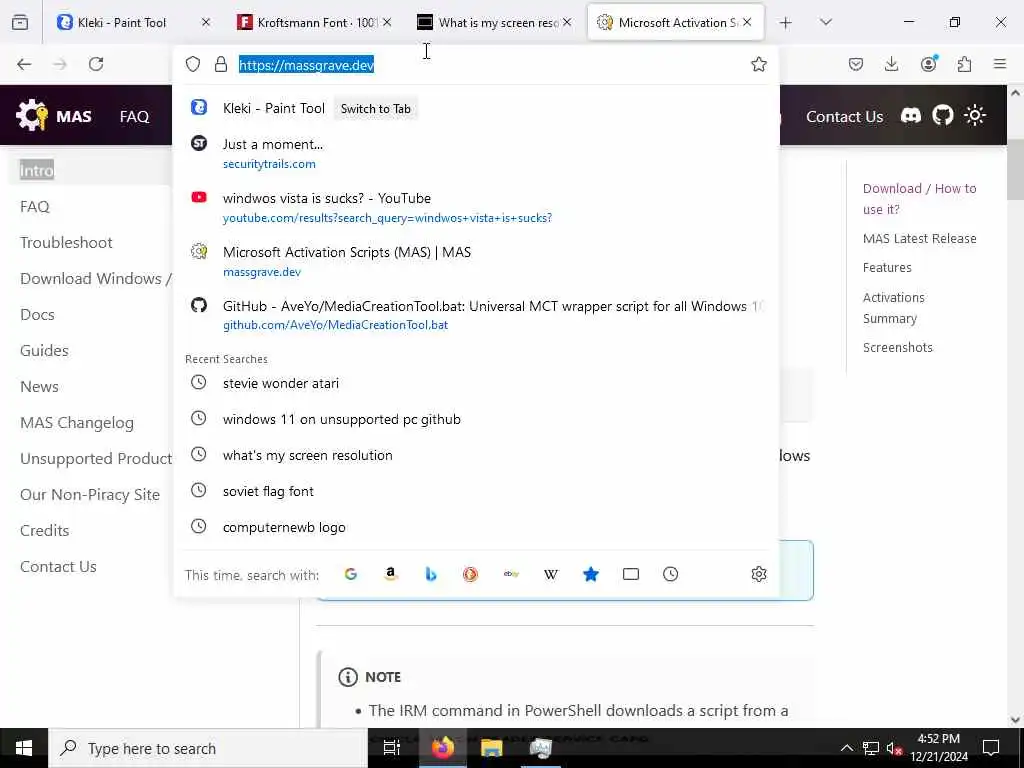This screenshot has height=768, width=1024.
Task: Jump to Features section
Action: (x=886, y=267)
